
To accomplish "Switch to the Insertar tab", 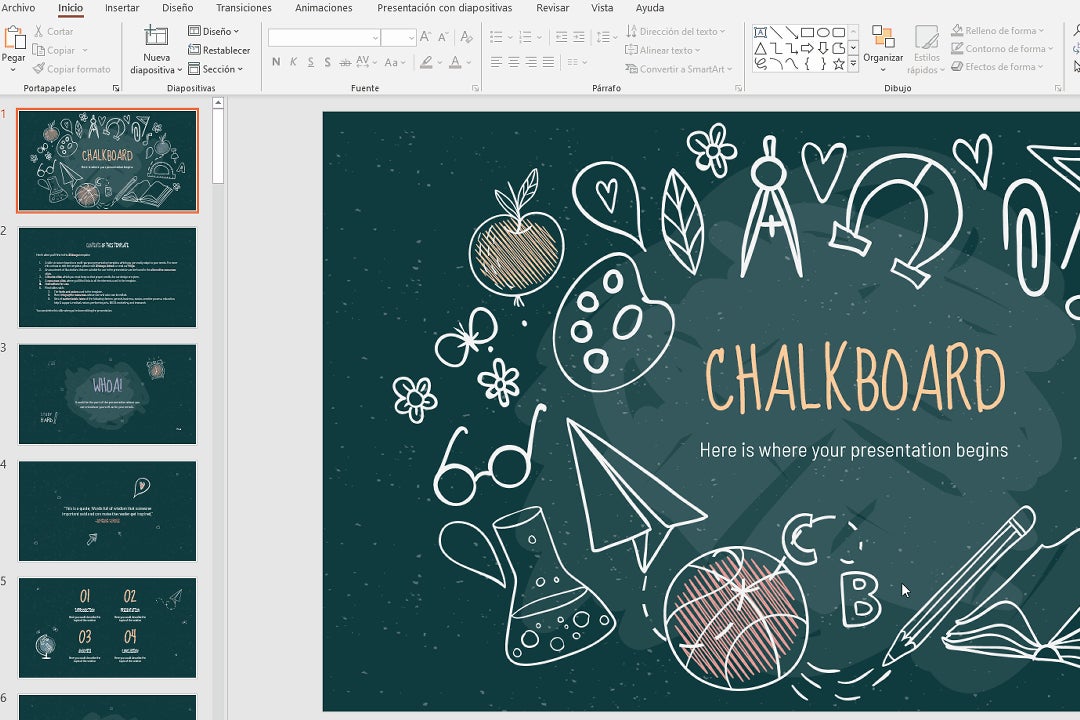I will [x=122, y=8].
